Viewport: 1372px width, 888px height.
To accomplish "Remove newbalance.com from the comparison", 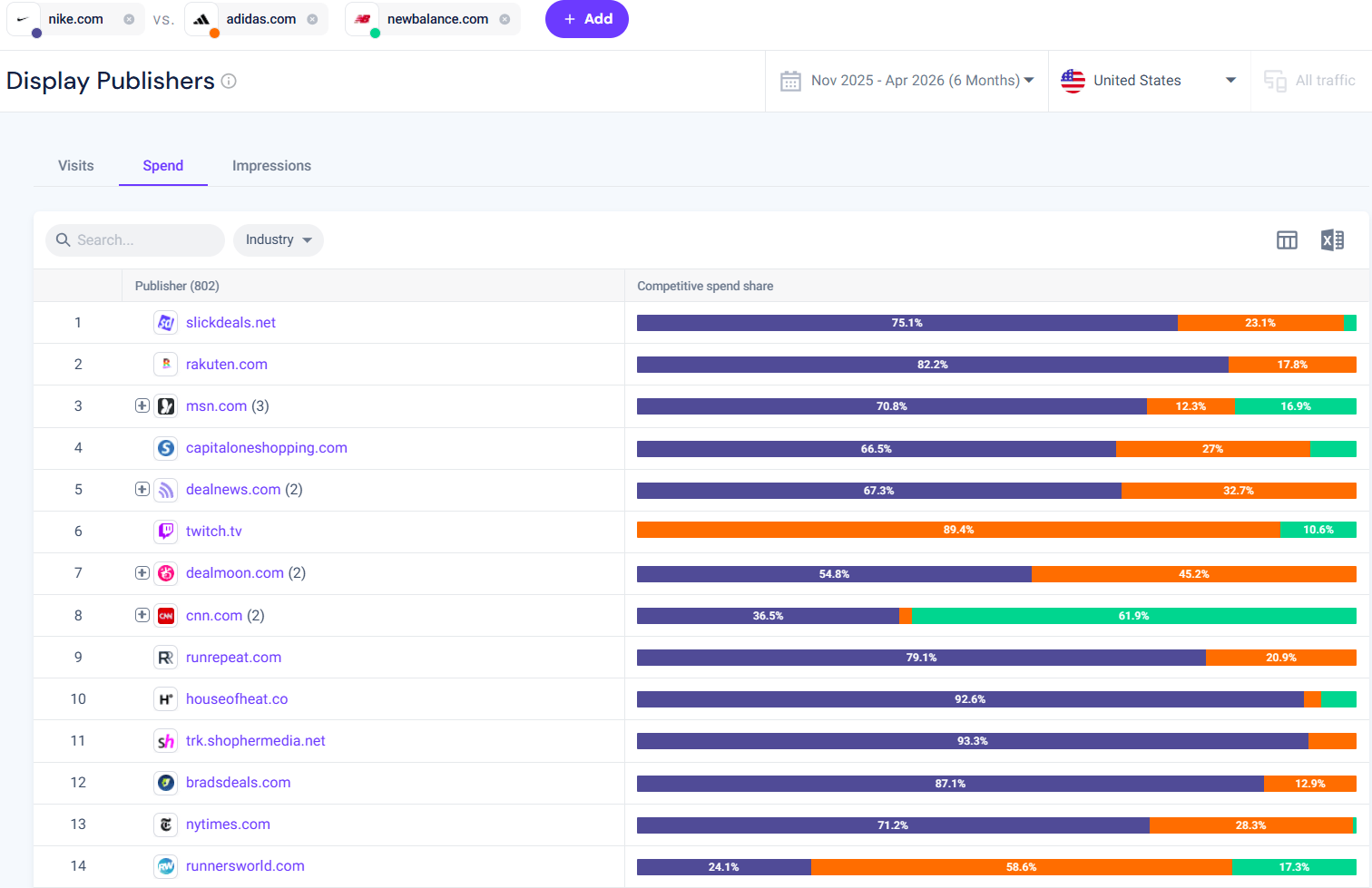I will point(505,19).
